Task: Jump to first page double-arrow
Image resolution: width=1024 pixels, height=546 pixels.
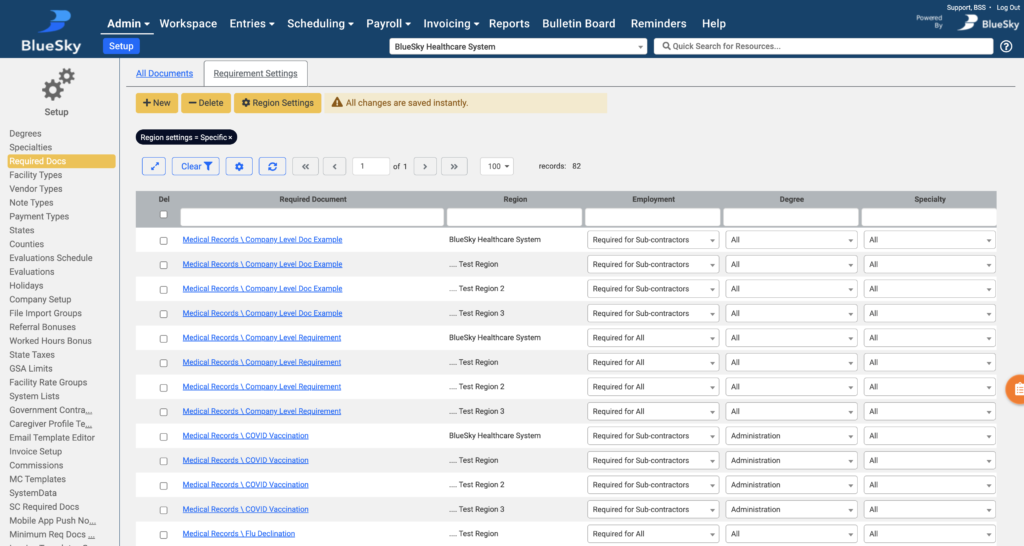Action: click(305, 167)
